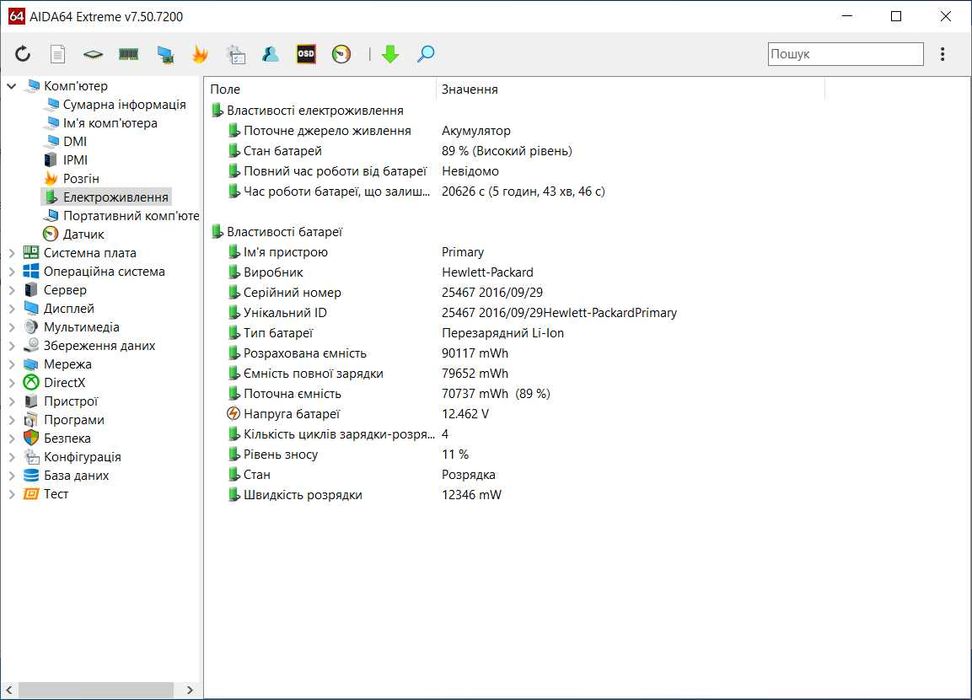Expand the Операційна система node
This screenshot has width=972, height=700.
[x=11, y=272]
